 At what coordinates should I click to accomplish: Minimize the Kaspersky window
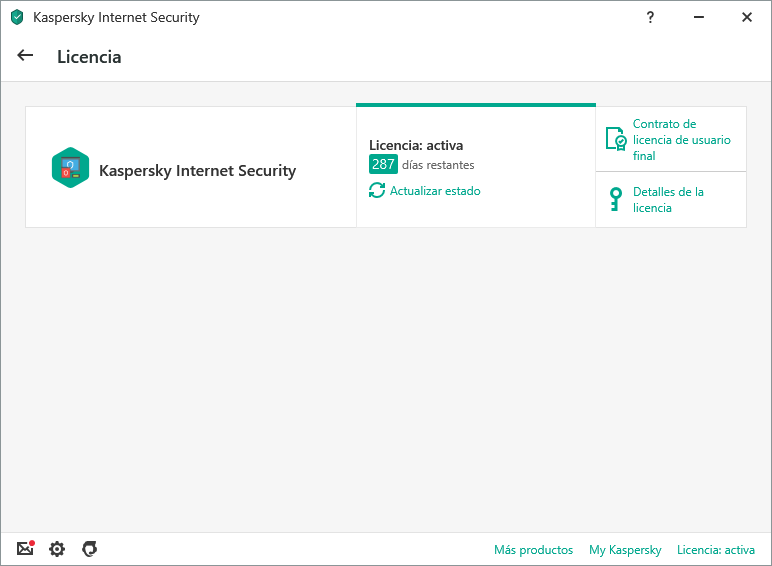pyautogui.click(x=698, y=17)
